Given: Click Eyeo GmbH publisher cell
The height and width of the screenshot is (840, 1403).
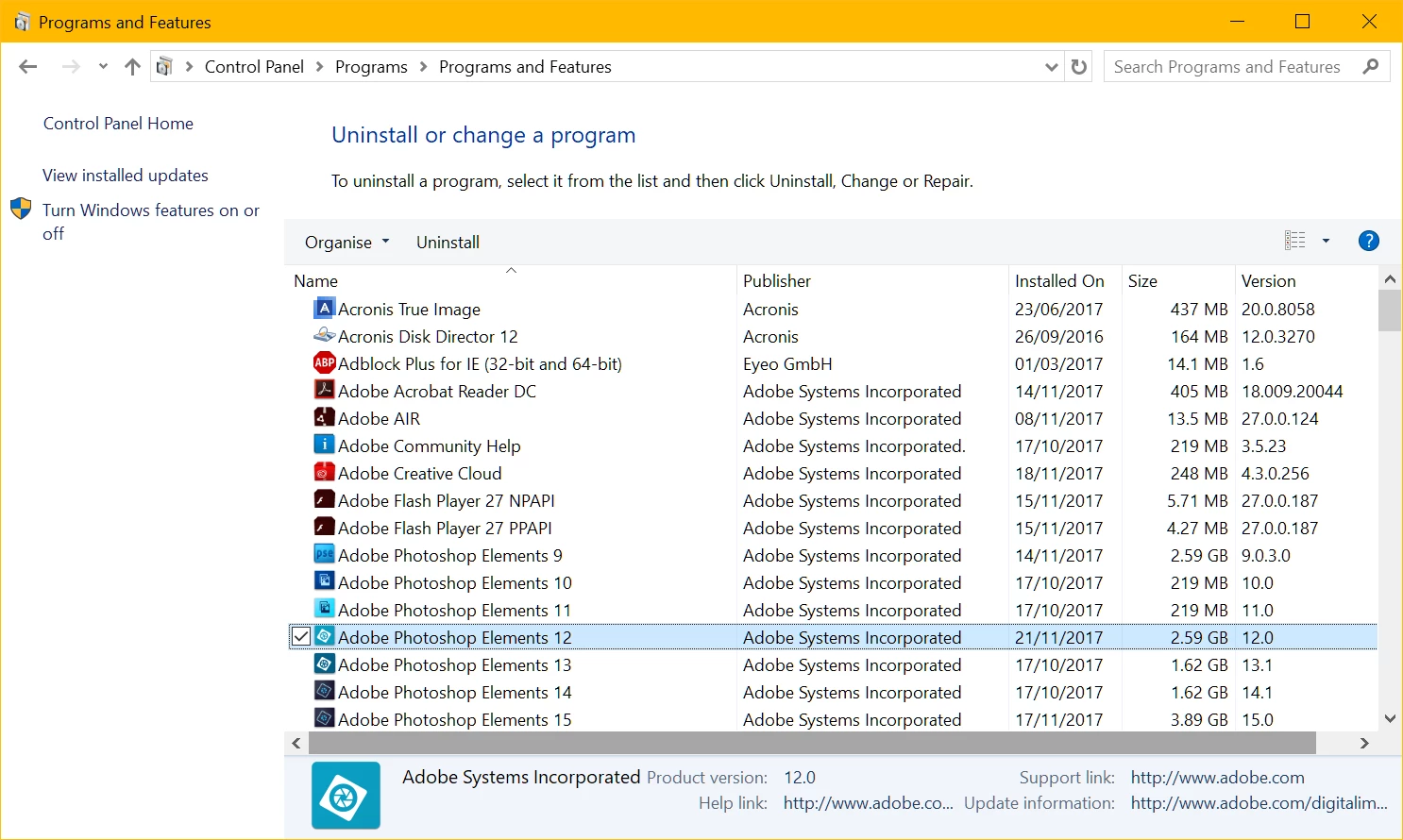Looking at the screenshot, I should (787, 363).
